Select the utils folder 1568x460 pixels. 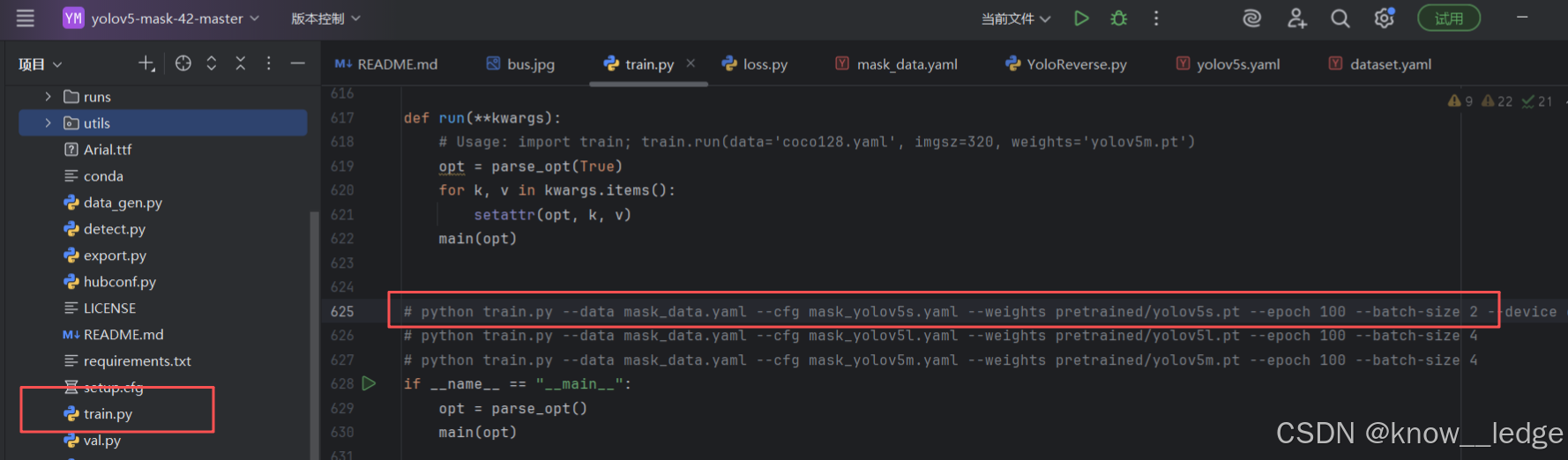pyautogui.click(x=97, y=123)
